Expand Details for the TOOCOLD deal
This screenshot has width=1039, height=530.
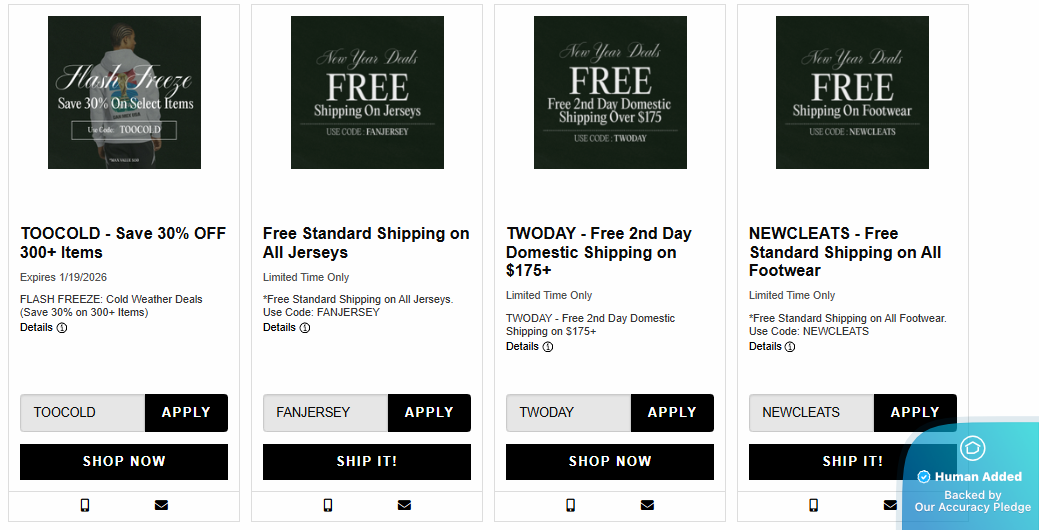tap(43, 327)
